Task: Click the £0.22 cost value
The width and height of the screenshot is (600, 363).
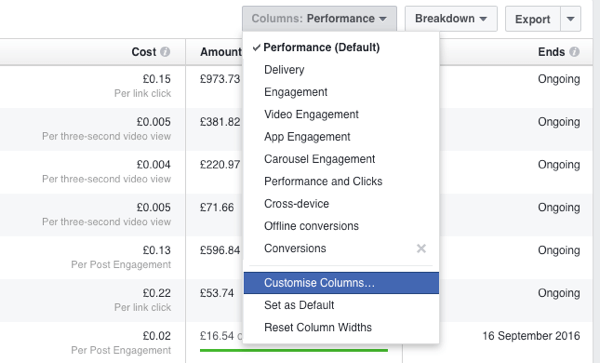Action: [x=157, y=293]
